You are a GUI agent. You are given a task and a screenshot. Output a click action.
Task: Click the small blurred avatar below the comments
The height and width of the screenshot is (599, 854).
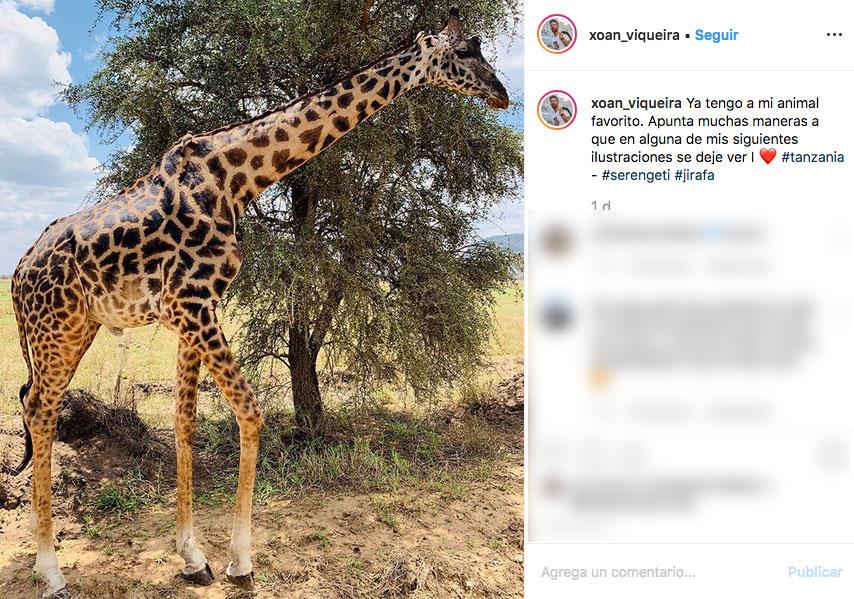coord(551,487)
